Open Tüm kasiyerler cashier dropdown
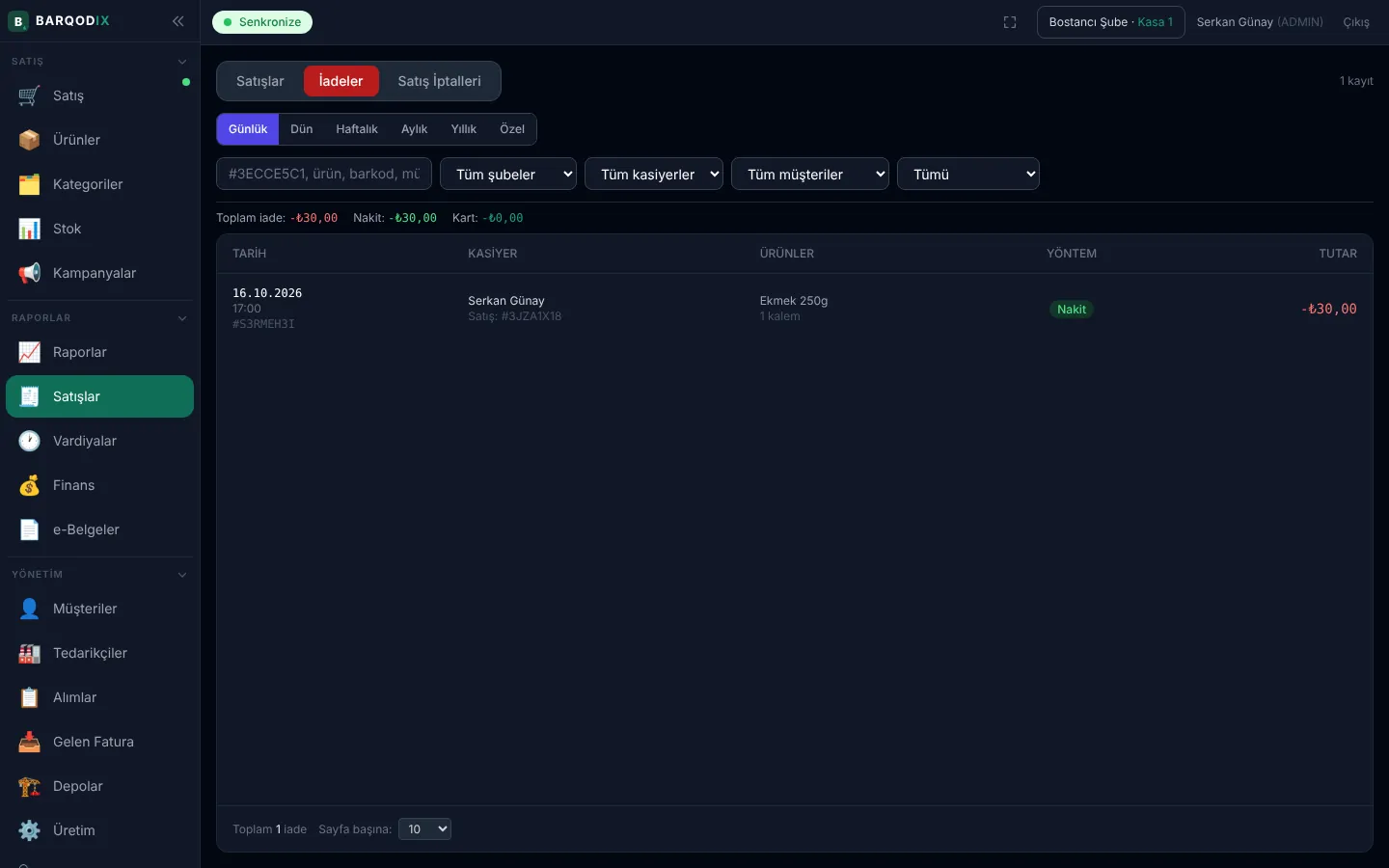Viewport: 1389px width, 868px height. click(x=654, y=174)
